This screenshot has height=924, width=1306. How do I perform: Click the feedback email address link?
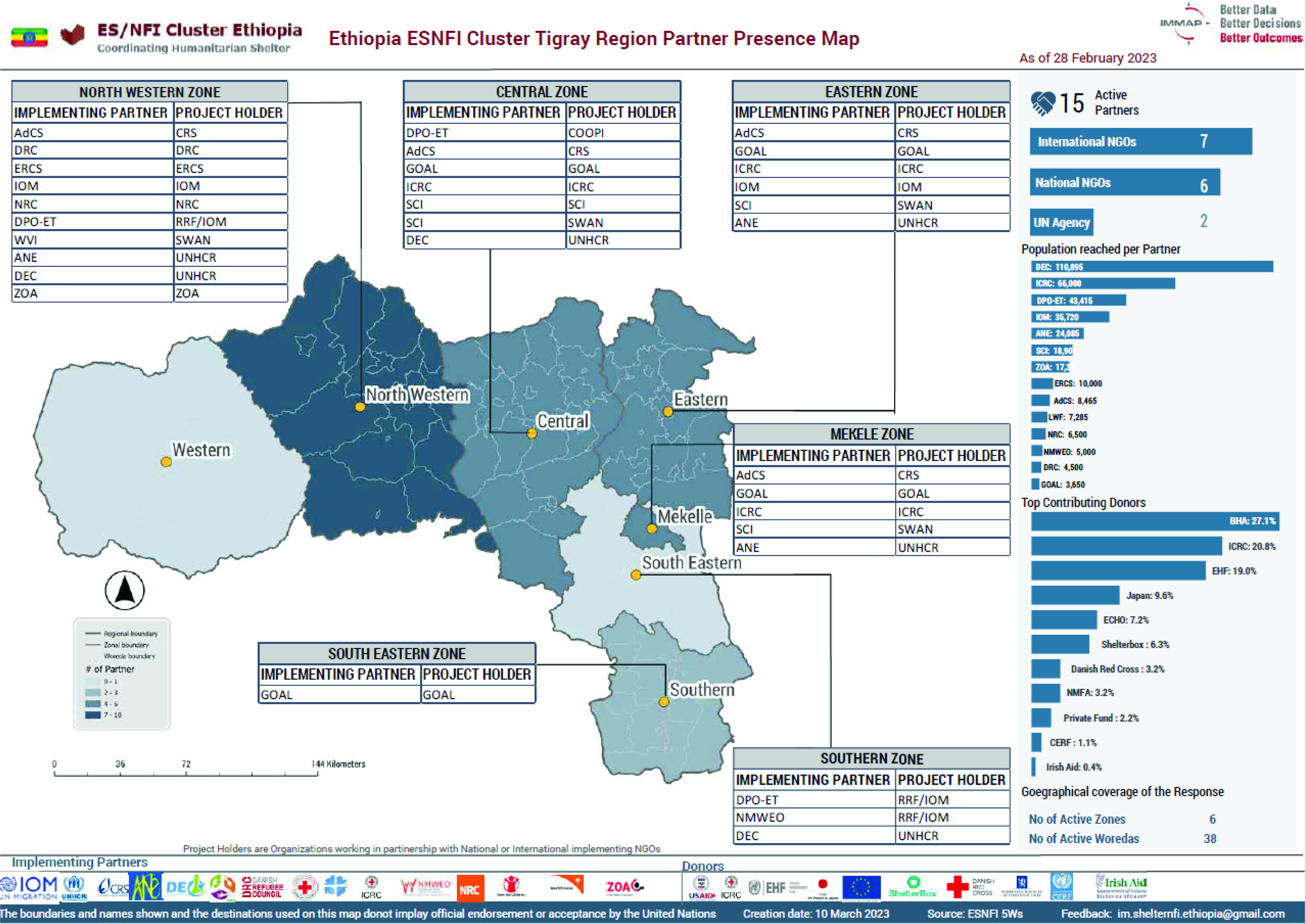1200,914
